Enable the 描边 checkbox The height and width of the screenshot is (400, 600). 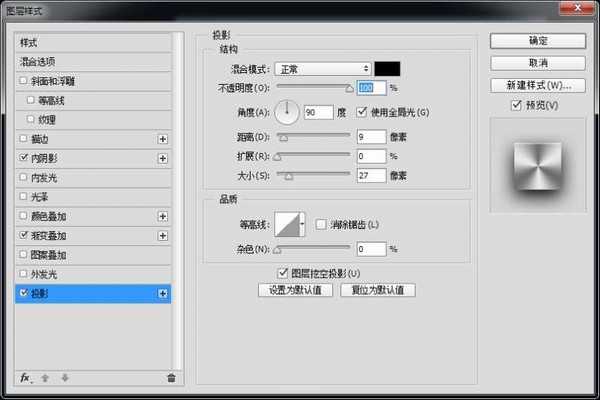click(x=23, y=138)
